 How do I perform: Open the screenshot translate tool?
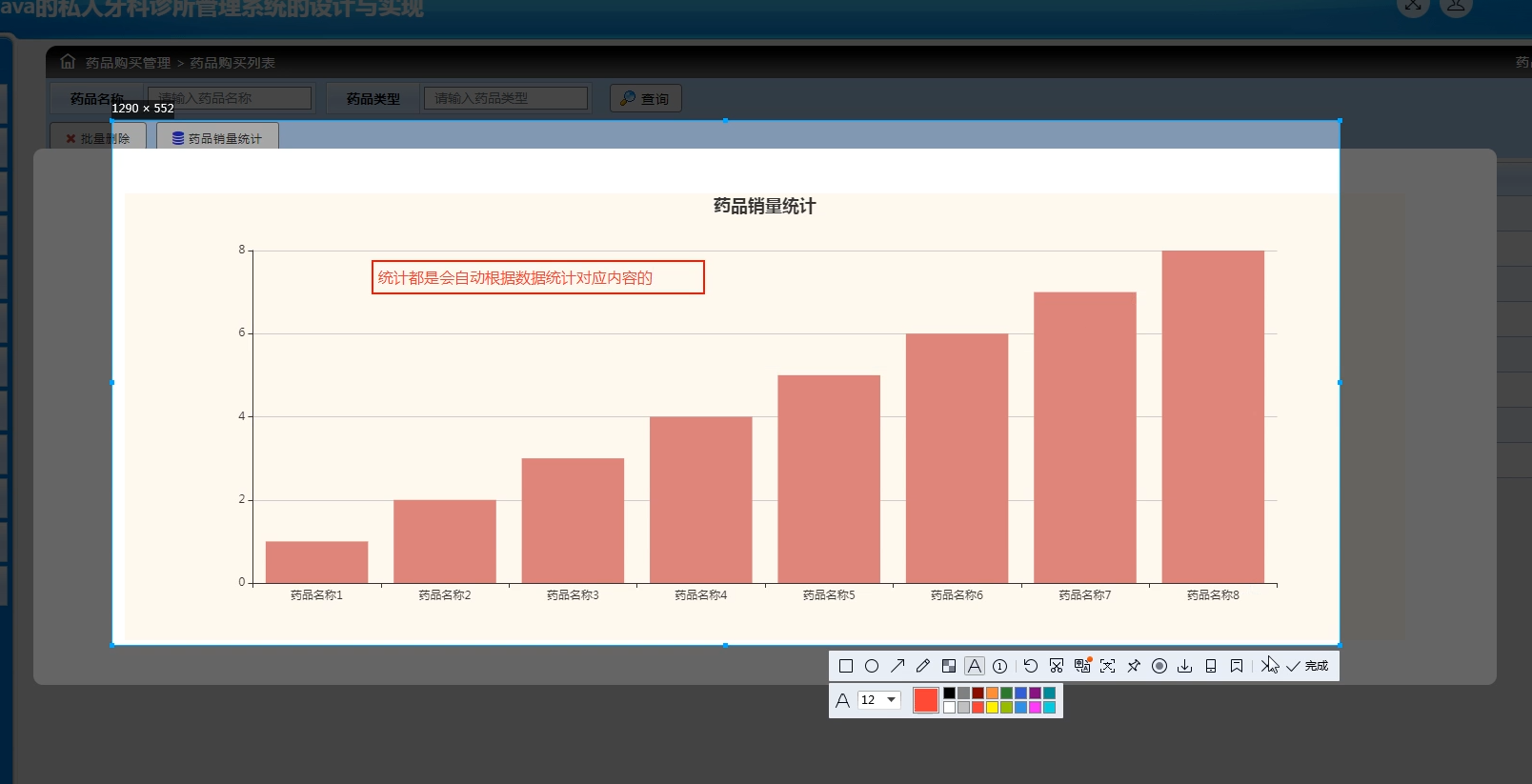tap(1082, 666)
